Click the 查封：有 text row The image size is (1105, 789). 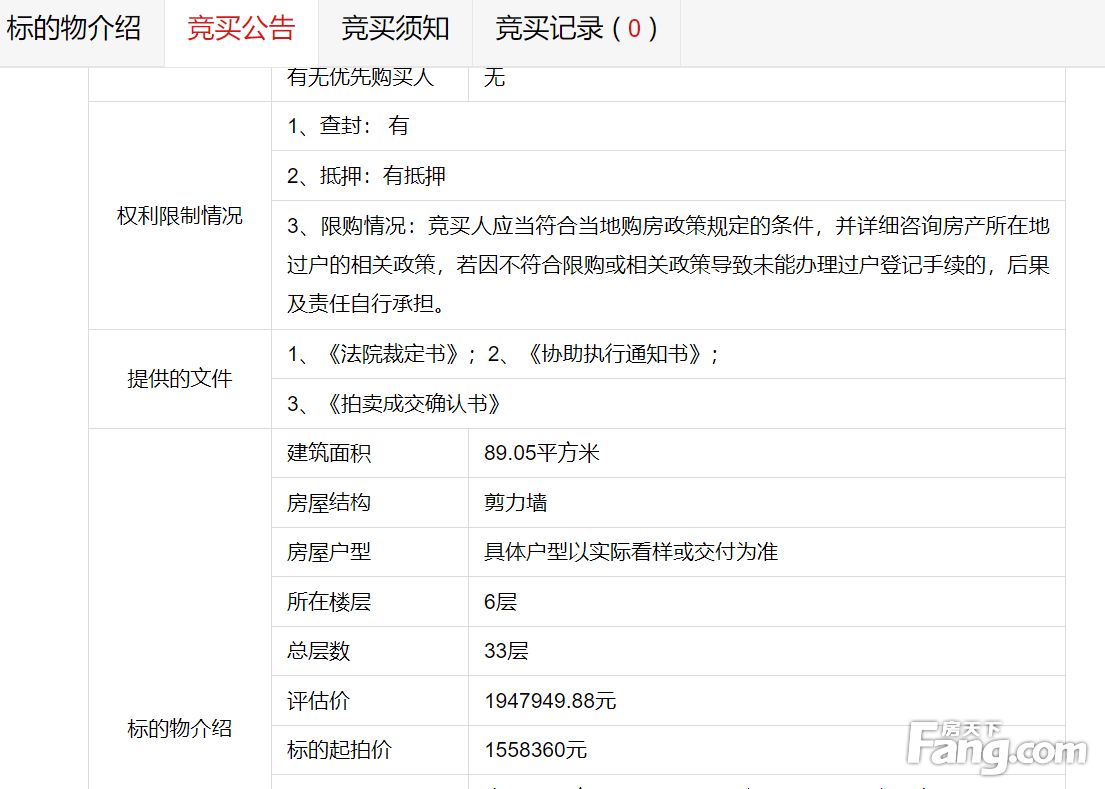click(x=348, y=126)
